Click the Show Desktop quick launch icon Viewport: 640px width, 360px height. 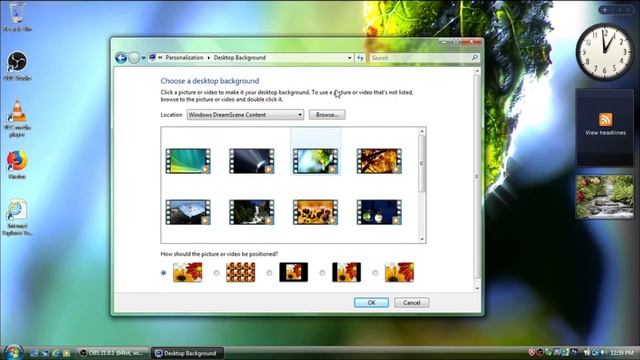[x=34, y=353]
